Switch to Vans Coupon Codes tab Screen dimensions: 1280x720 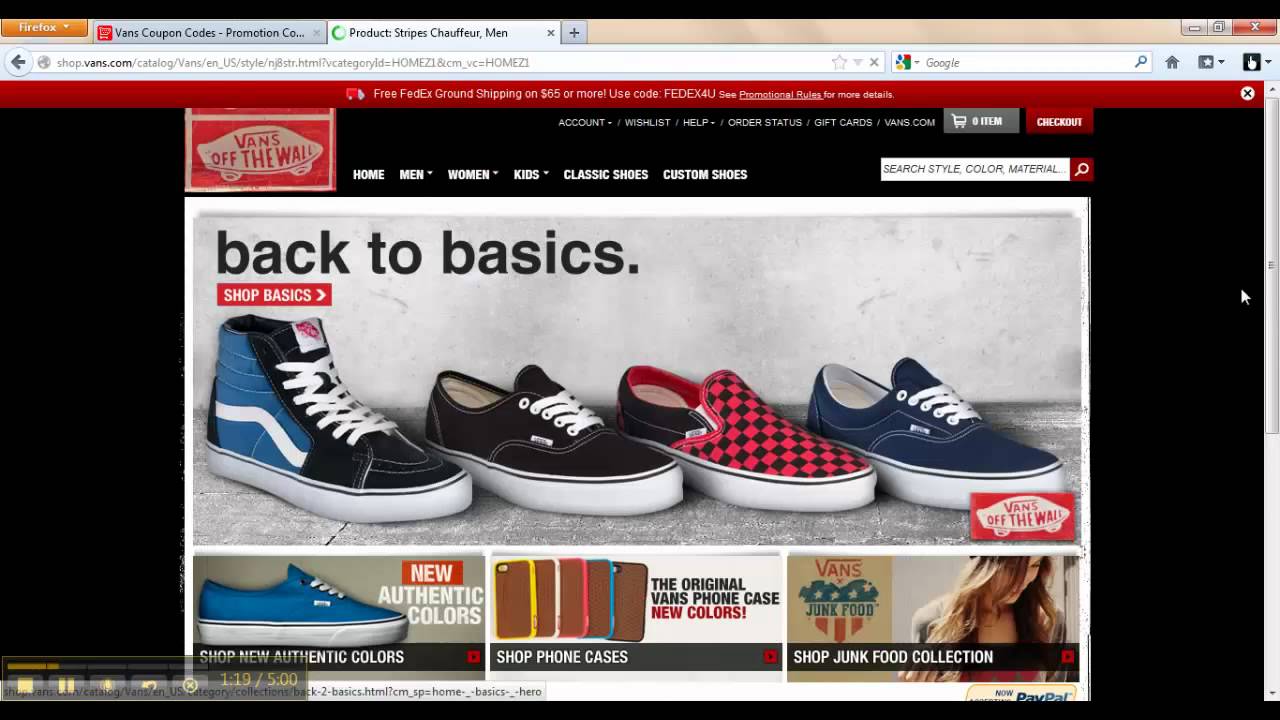208,32
